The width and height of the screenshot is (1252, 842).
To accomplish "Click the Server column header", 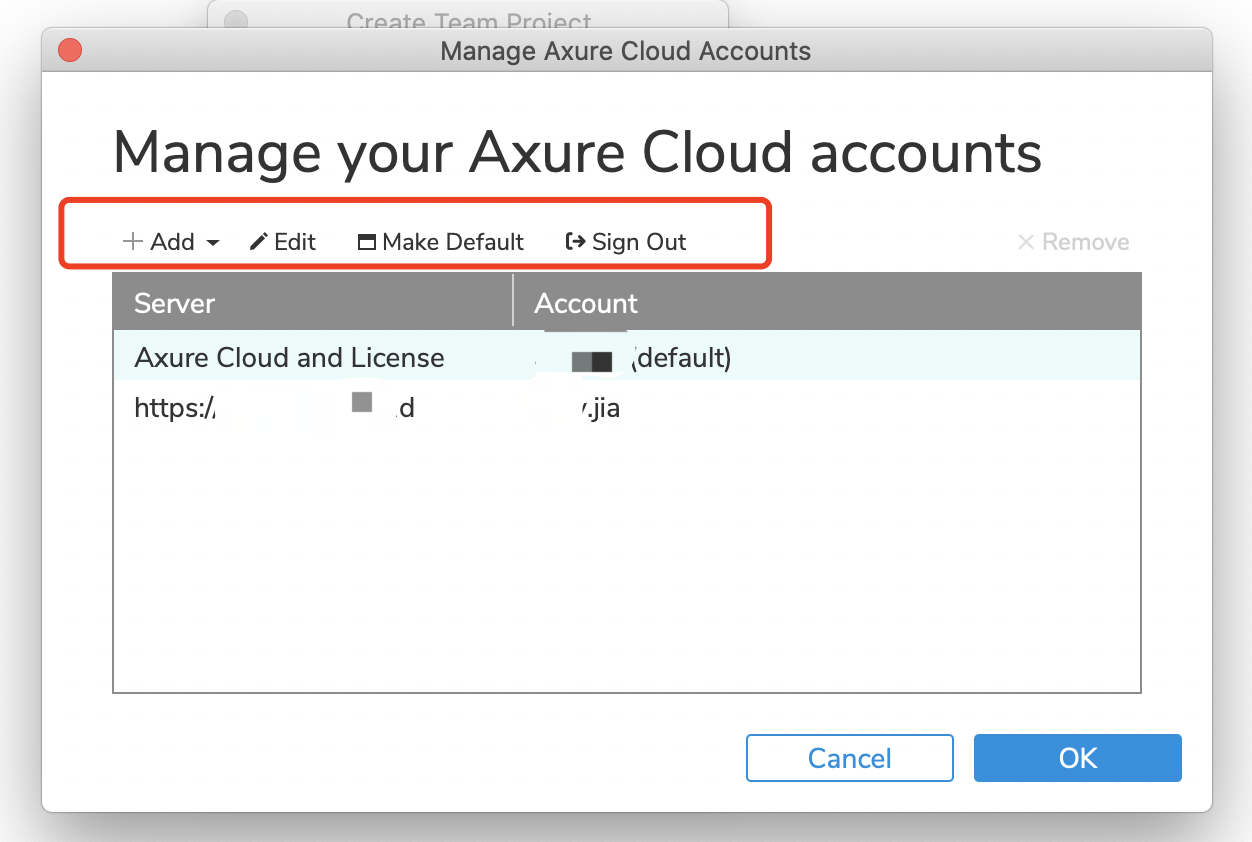I will pos(175,303).
